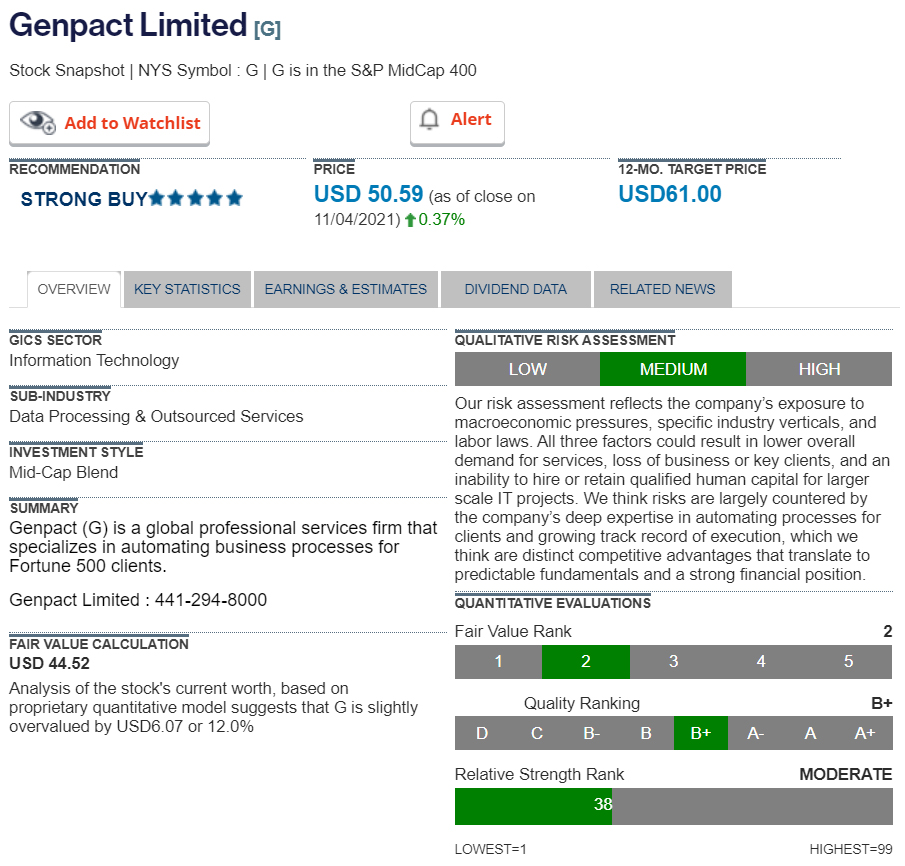Image resolution: width=905 pixels, height=866 pixels.
Task: Click the USD61.00 target price
Action: point(669,194)
